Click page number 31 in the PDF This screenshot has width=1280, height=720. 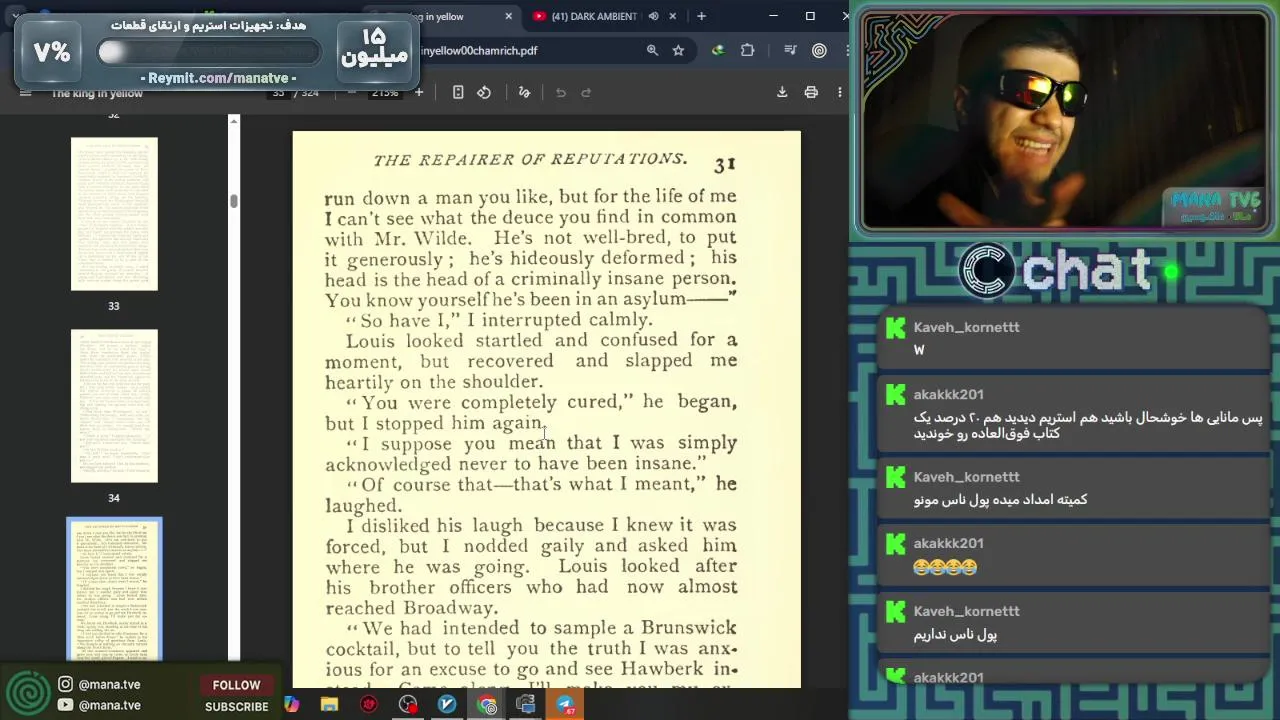pyautogui.click(x=725, y=164)
